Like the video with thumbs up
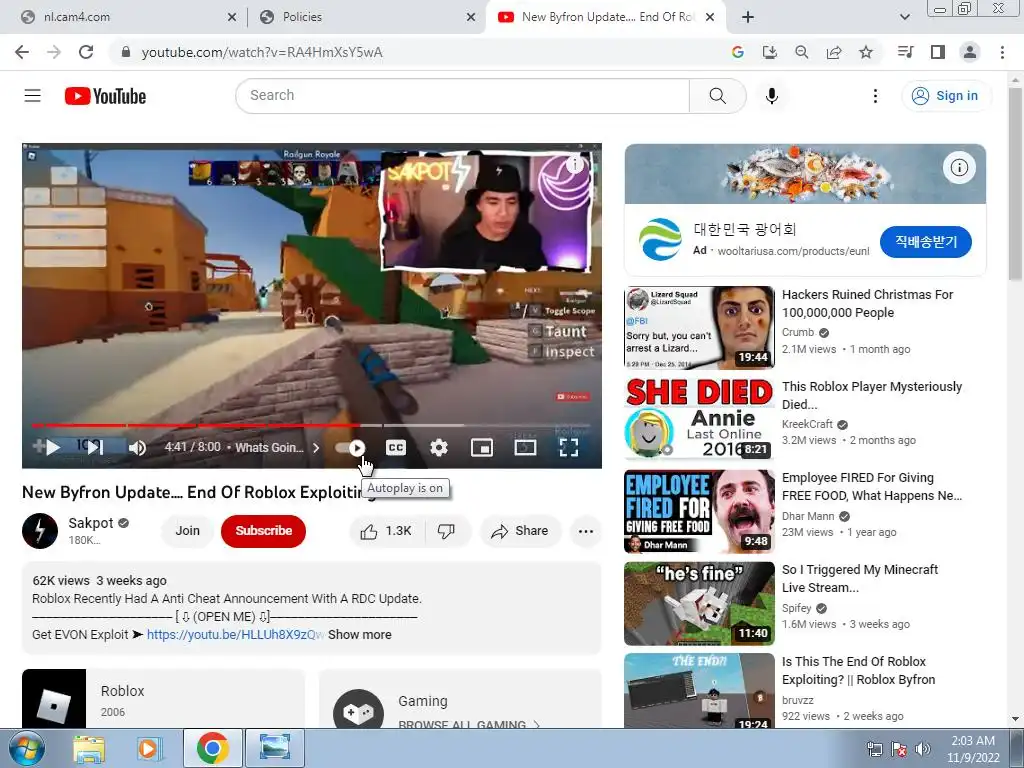1024x768 pixels. [387, 531]
